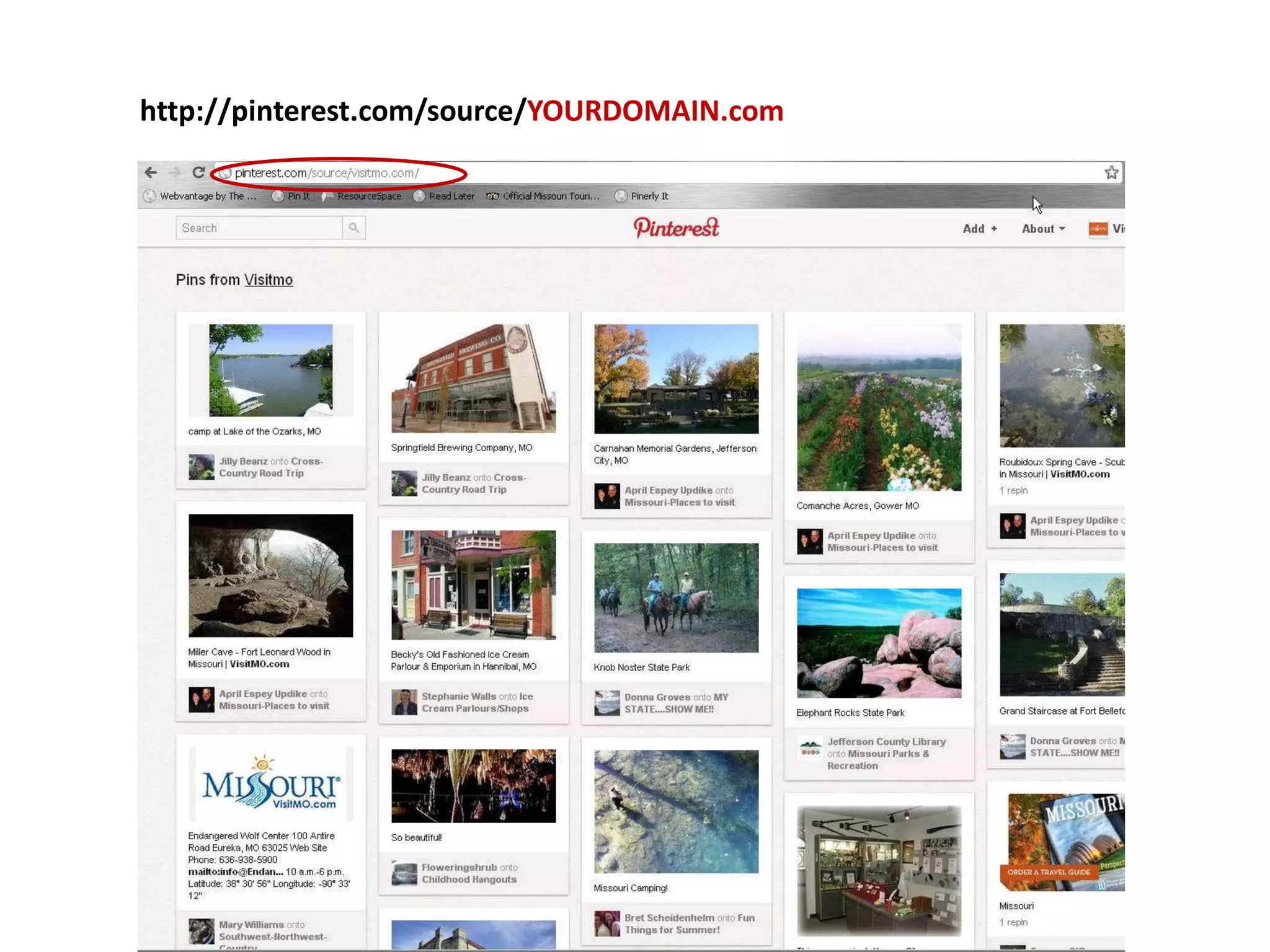Expand the About dropdown
Screen dimensions: 1270x952
(1044, 229)
